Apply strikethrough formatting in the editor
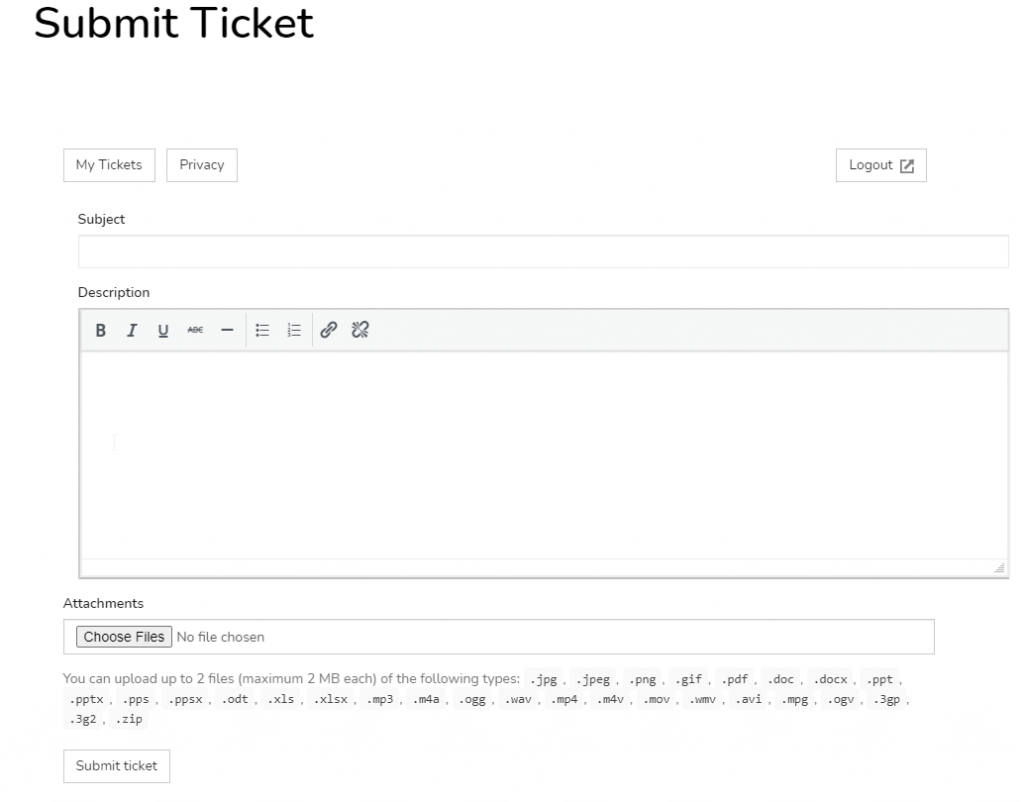 pyautogui.click(x=193, y=330)
